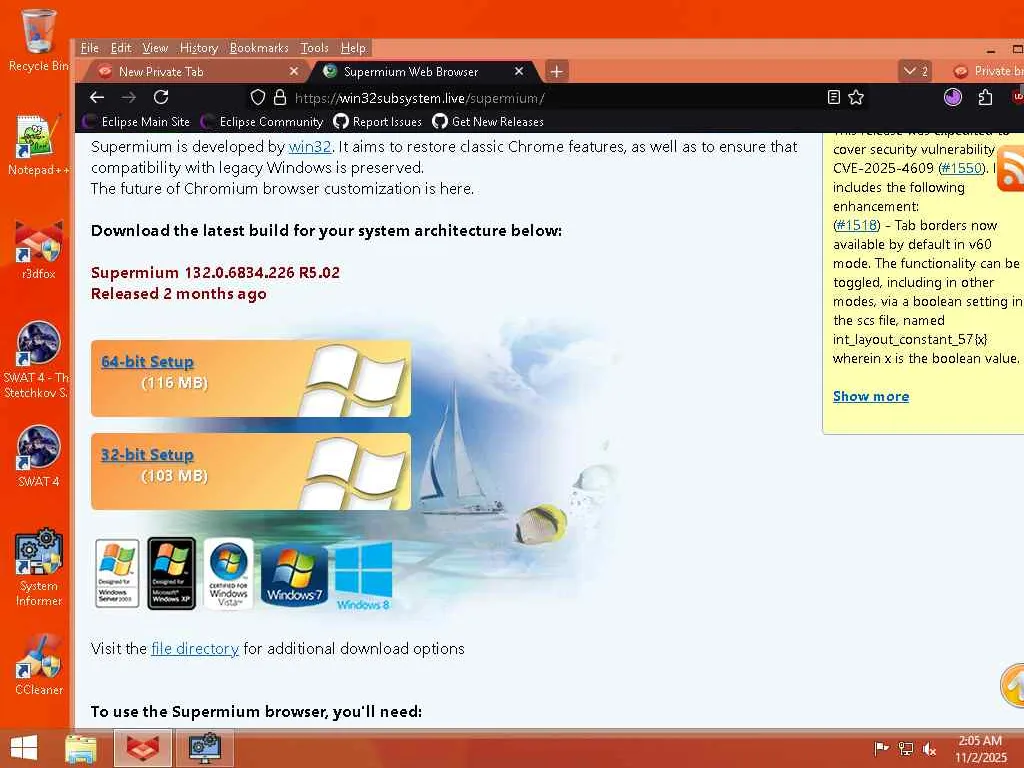Download the 64-bit Setup
This screenshot has height=768, width=1024.
(148, 362)
